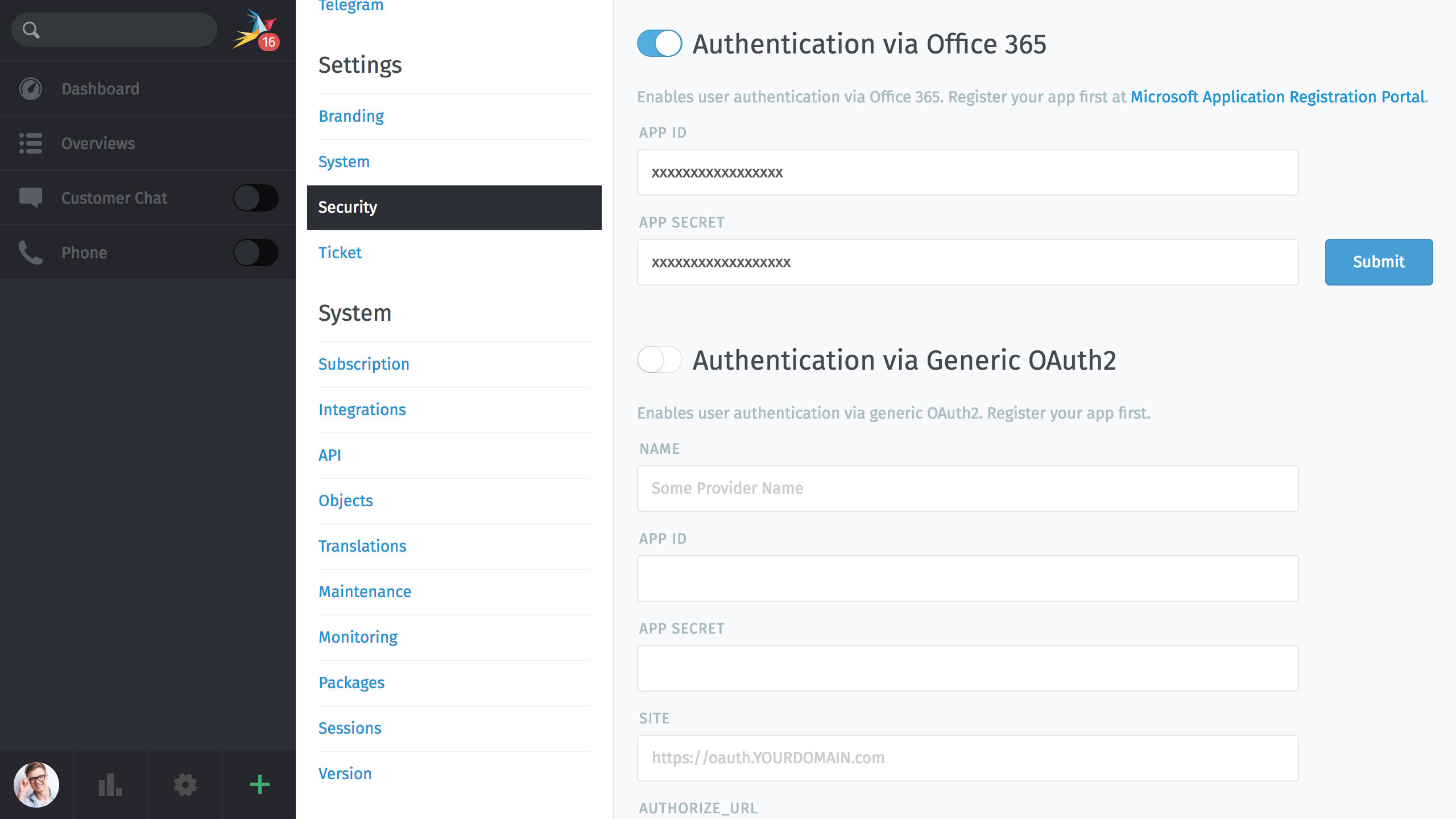
Task: Disable Authentication via Office 365 switch
Action: coord(660,43)
